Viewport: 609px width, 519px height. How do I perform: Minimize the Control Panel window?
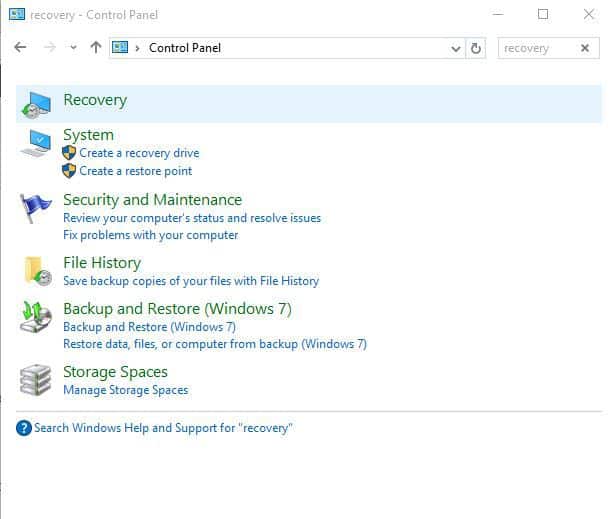click(x=498, y=14)
